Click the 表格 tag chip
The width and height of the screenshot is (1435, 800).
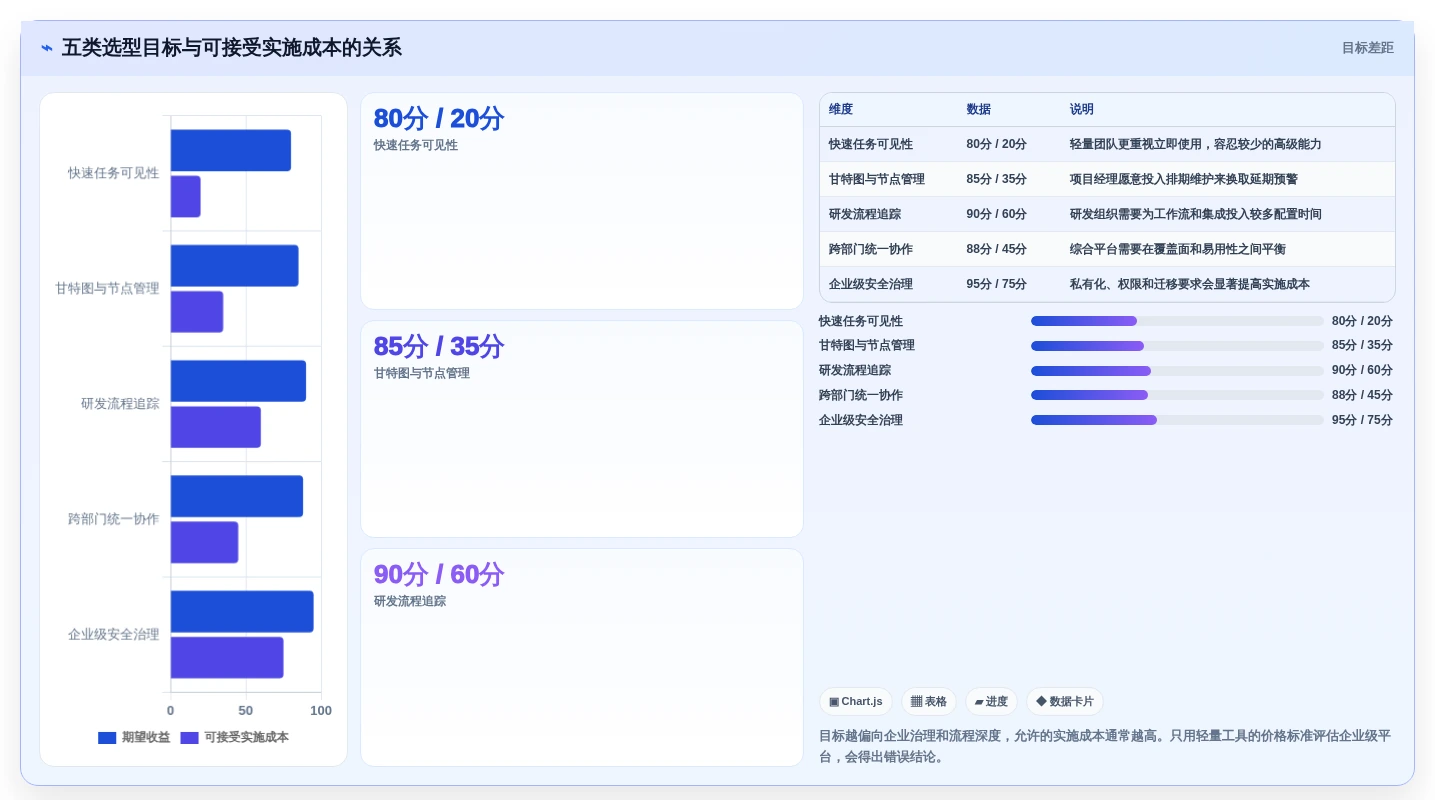(928, 701)
